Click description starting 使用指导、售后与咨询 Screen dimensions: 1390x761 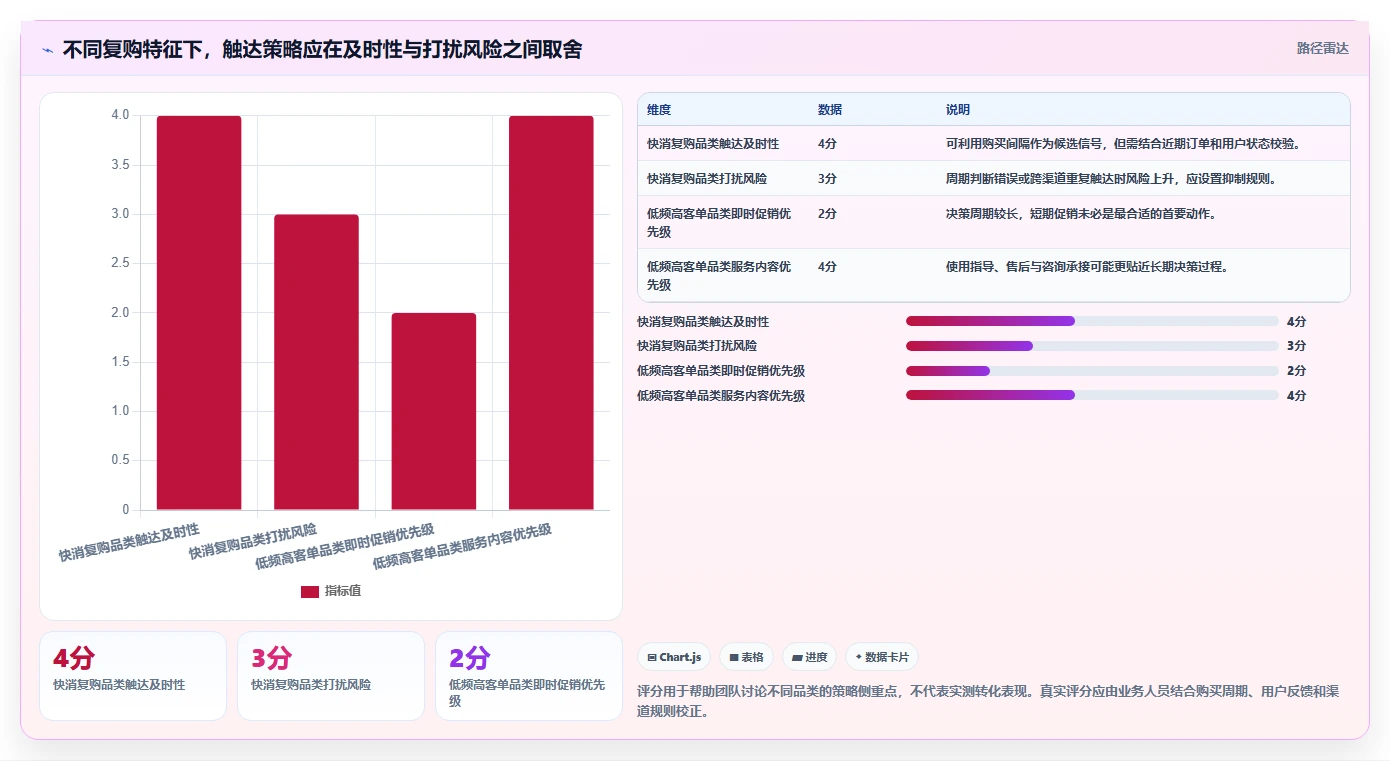tap(1087, 267)
